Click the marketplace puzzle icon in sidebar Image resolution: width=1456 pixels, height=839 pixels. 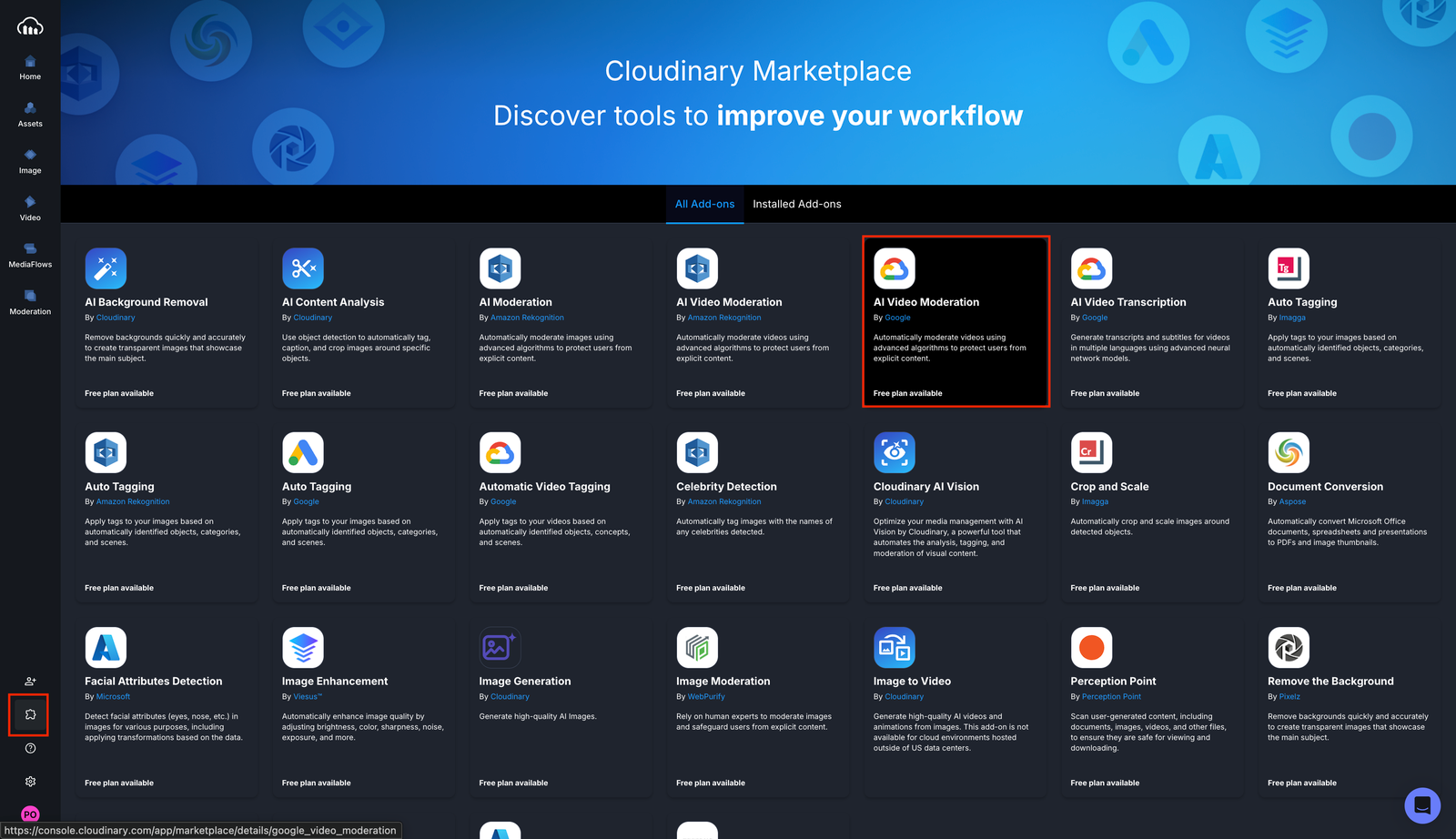[30, 714]
